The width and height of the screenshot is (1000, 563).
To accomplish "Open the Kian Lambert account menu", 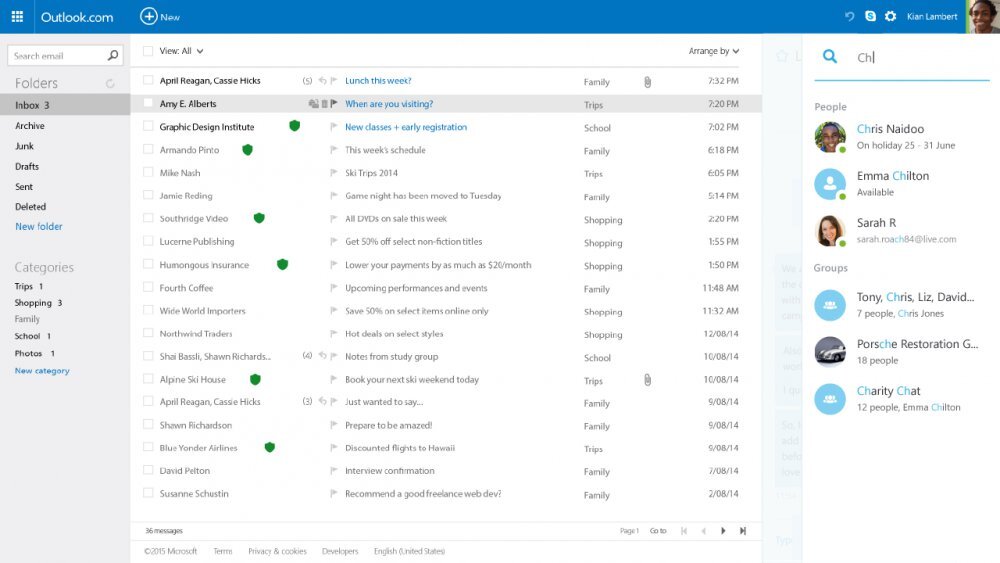I will coord(932,17).
